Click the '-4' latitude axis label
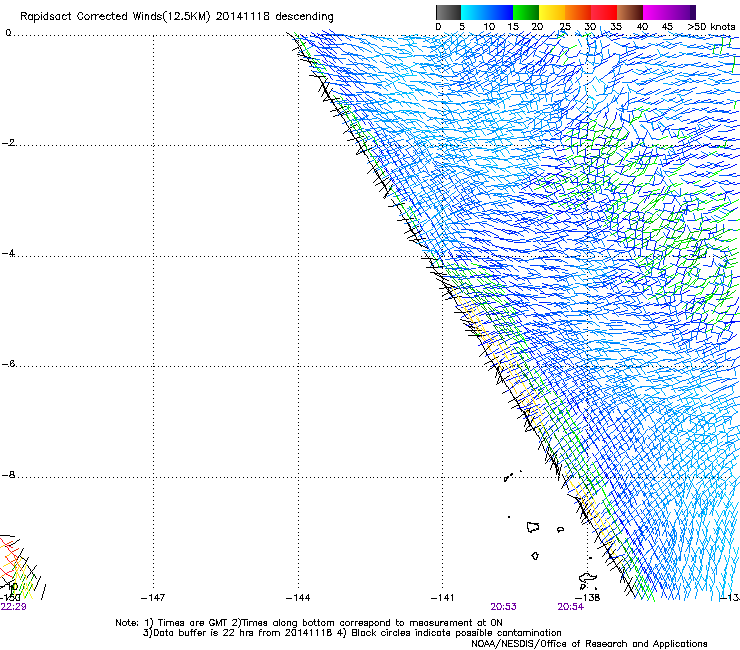740x650 pixels. [8, 253]
